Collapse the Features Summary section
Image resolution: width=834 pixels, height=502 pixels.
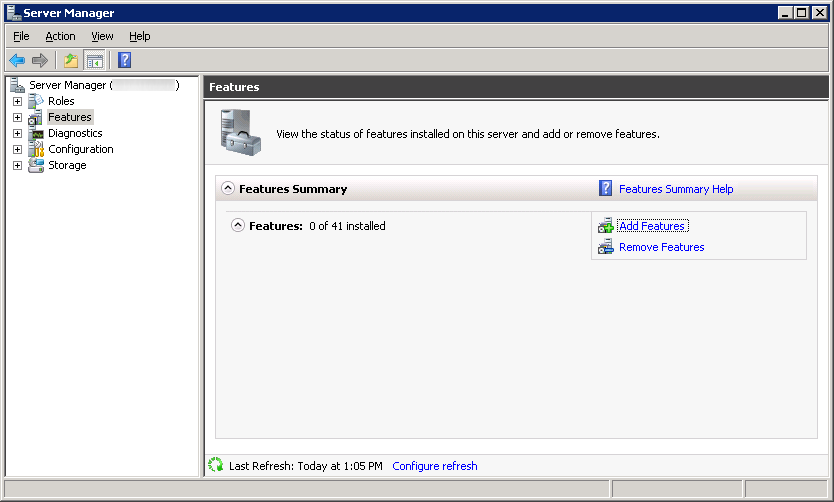[228, 188]
